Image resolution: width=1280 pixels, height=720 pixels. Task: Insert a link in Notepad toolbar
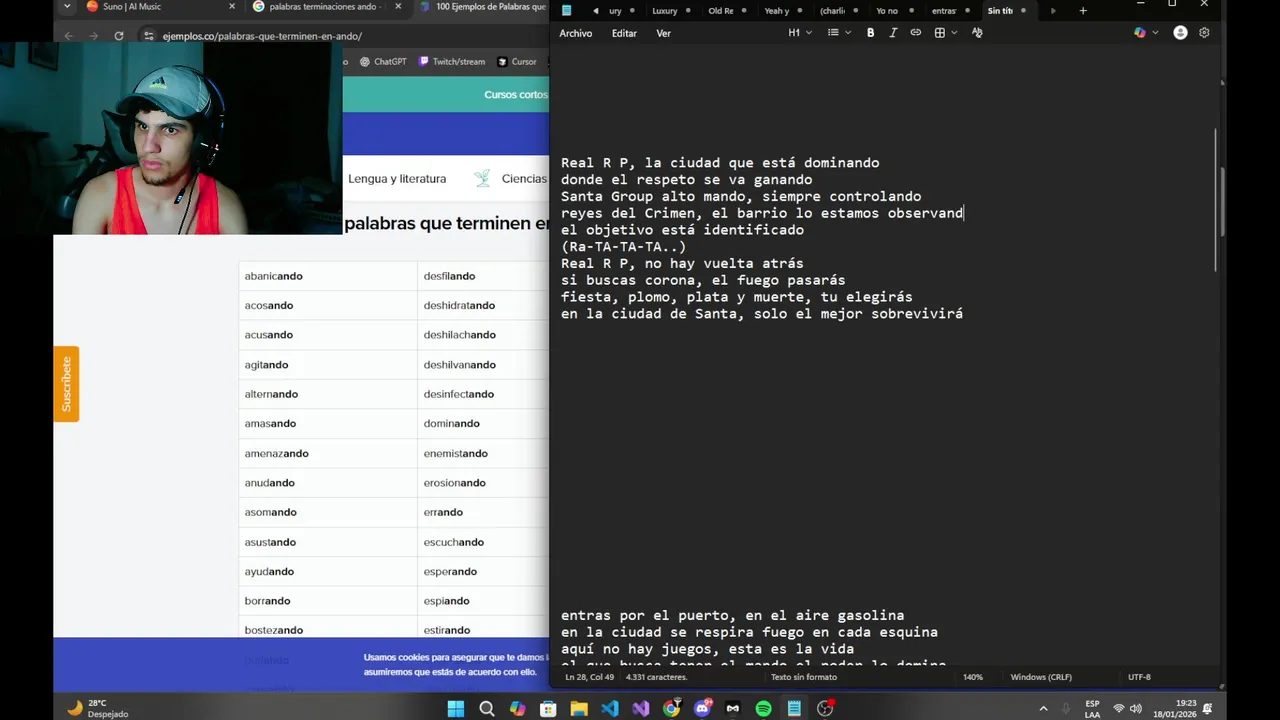click(915, 33)
